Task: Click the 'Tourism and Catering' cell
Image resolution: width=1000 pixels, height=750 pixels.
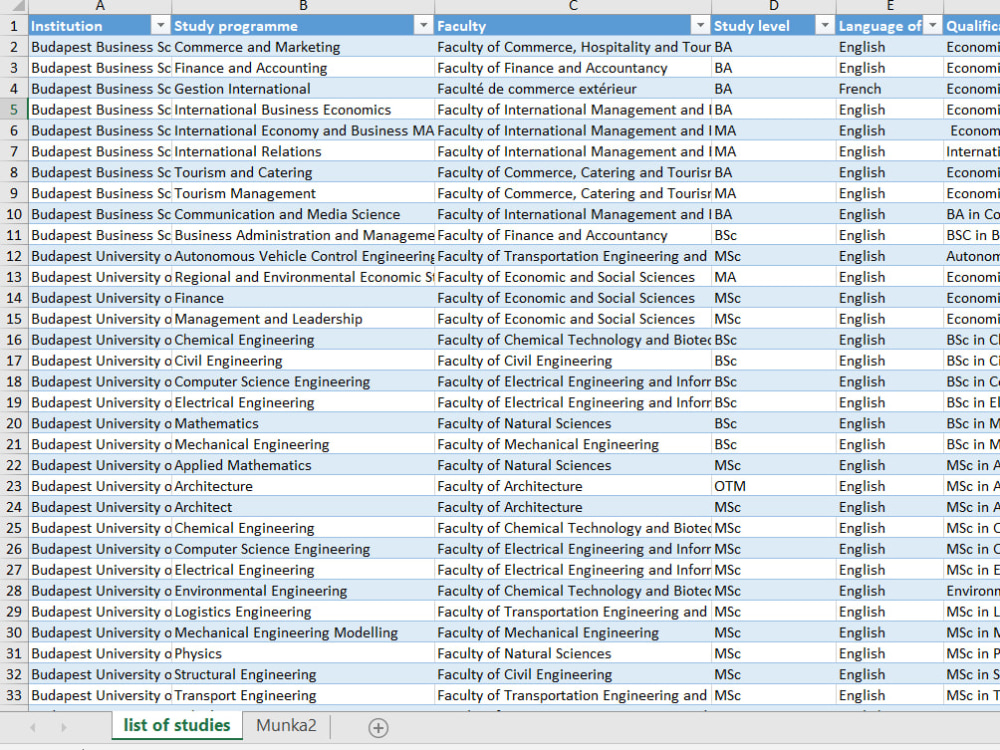Action: click(x=303, y=173)
